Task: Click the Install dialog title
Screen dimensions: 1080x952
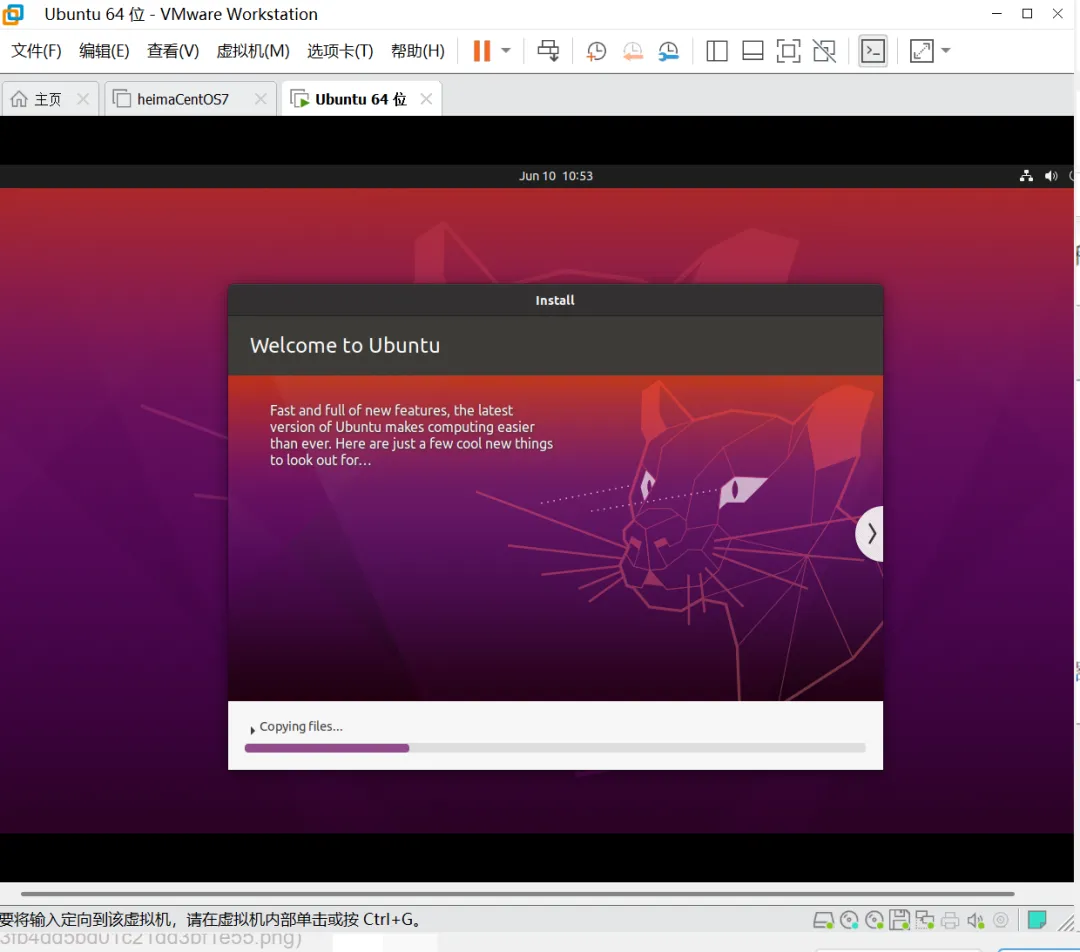Action: [555, 300]
